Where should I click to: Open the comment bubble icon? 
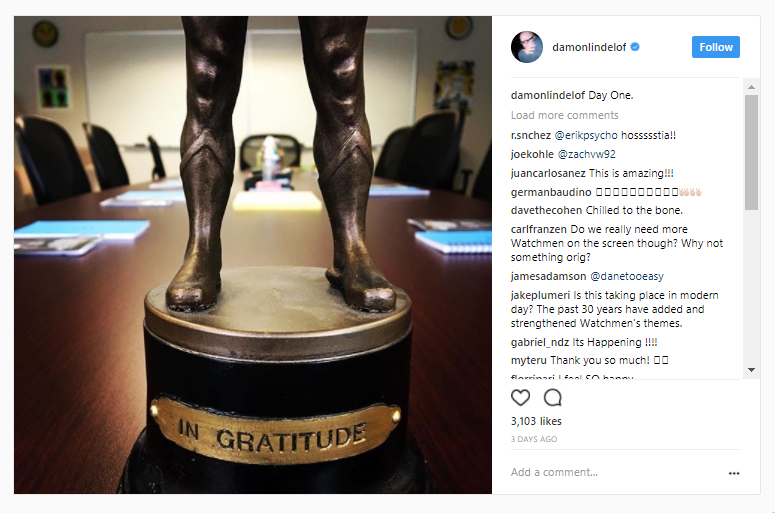click(x=553, y=397)
